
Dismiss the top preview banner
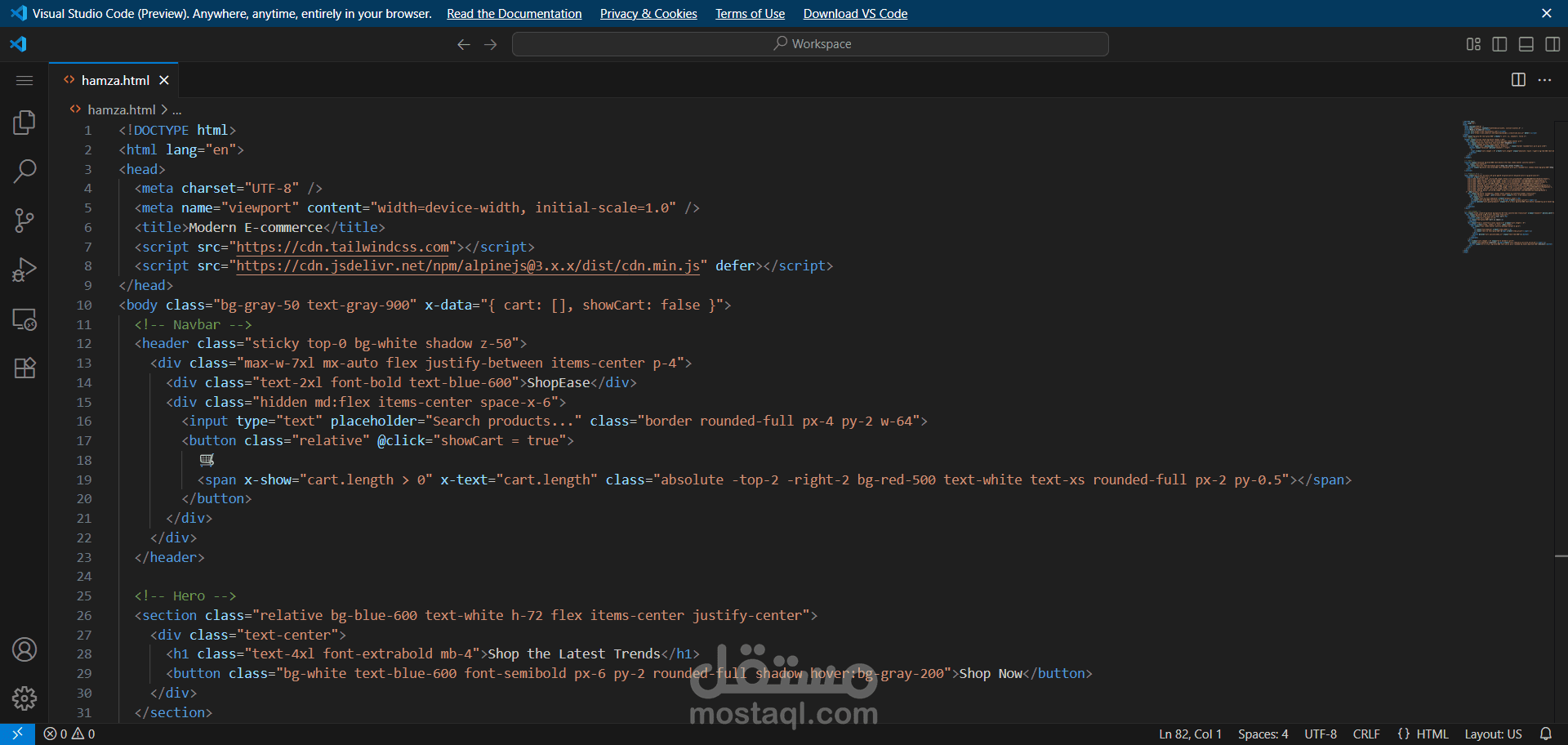point(1547,14)
